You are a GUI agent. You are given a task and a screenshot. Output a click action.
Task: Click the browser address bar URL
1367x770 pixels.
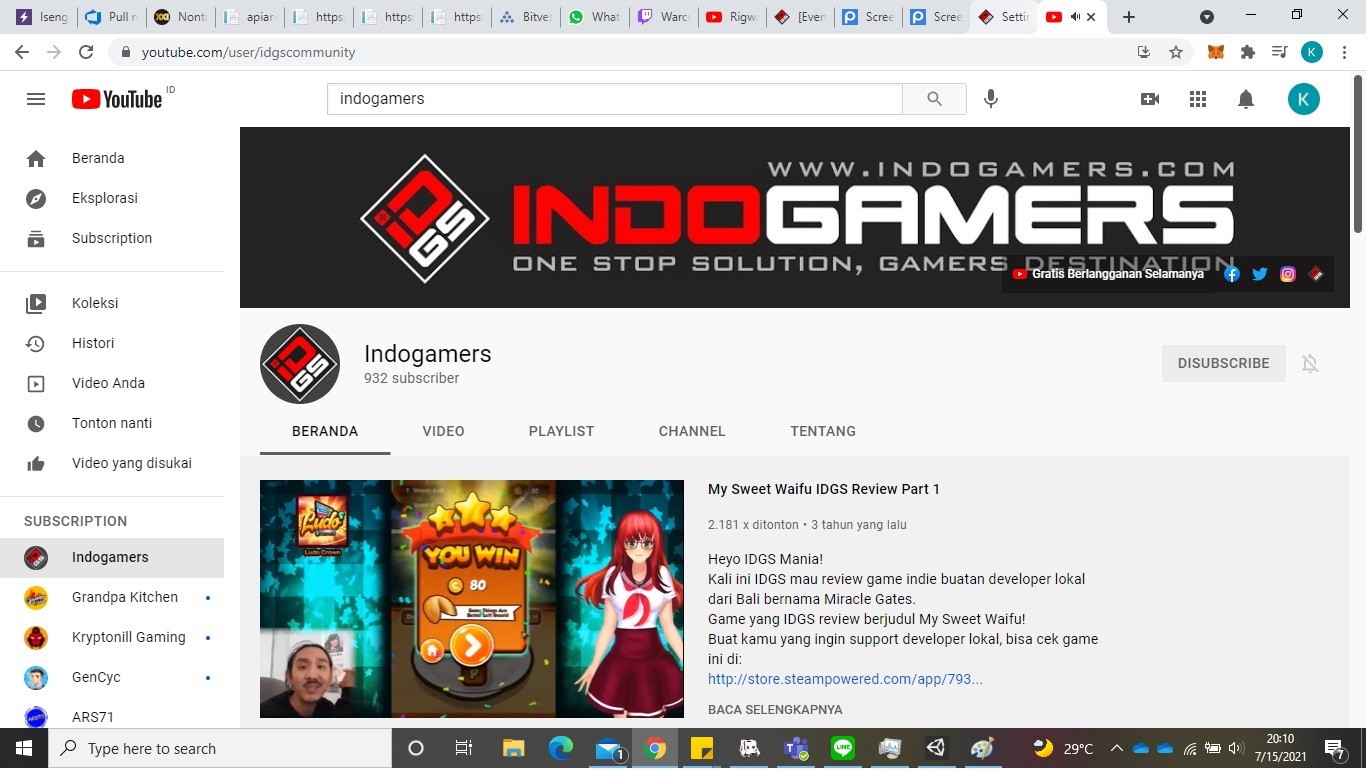(248, 52)
